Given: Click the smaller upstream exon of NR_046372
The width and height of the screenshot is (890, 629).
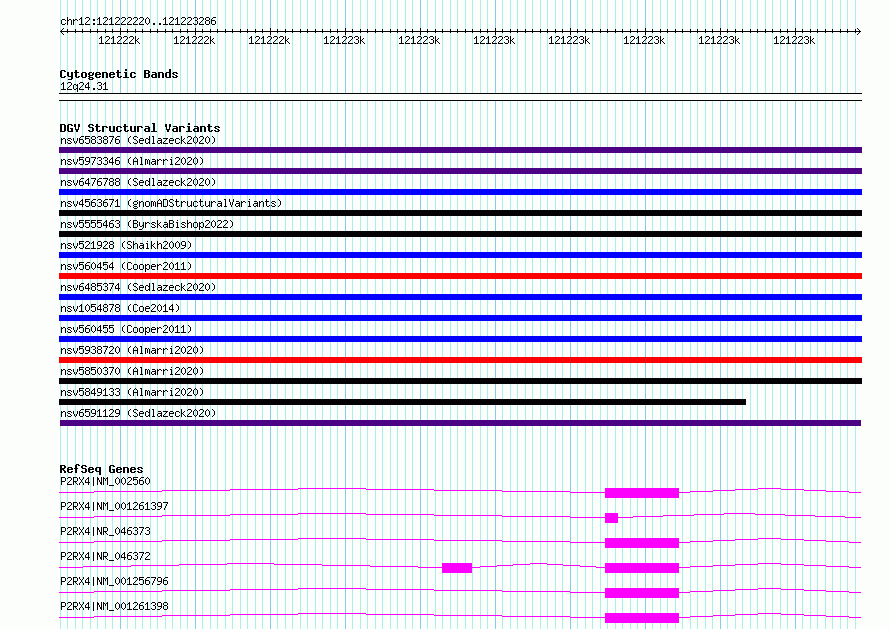Looking at the screenshot, I should pos(457,568).
